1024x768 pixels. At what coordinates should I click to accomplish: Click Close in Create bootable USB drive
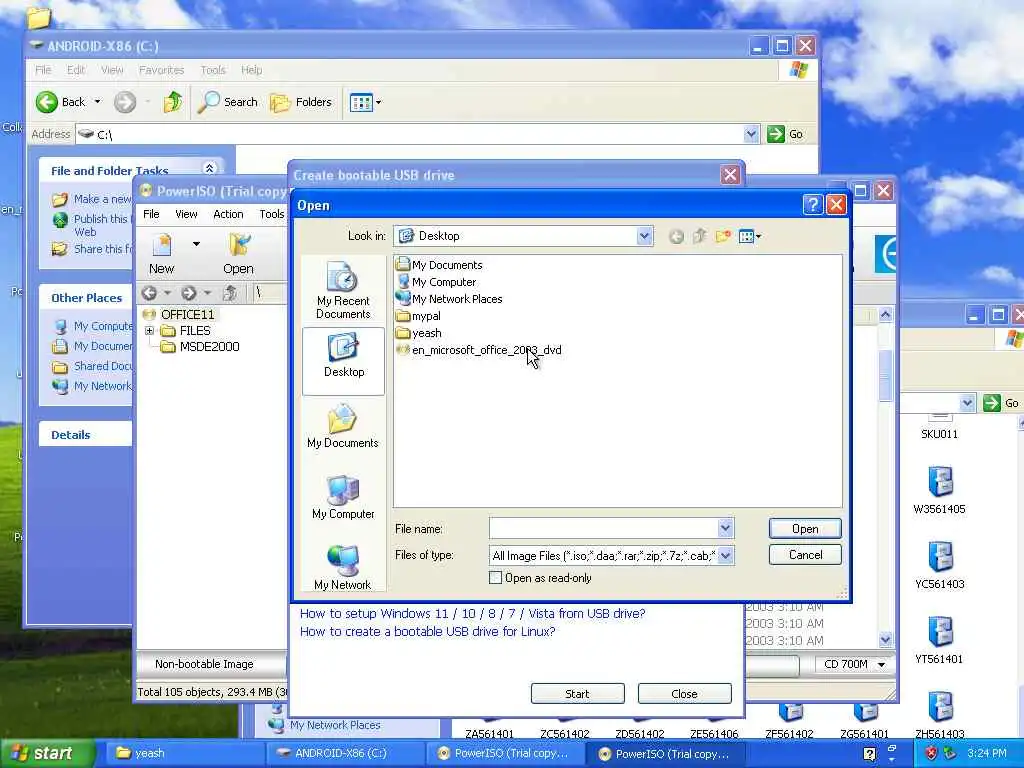click(684, 694)
